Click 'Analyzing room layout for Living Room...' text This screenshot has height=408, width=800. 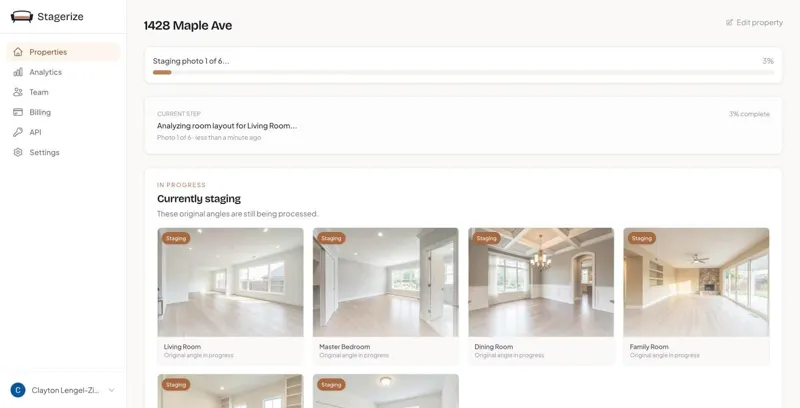(x=227, y=125)
